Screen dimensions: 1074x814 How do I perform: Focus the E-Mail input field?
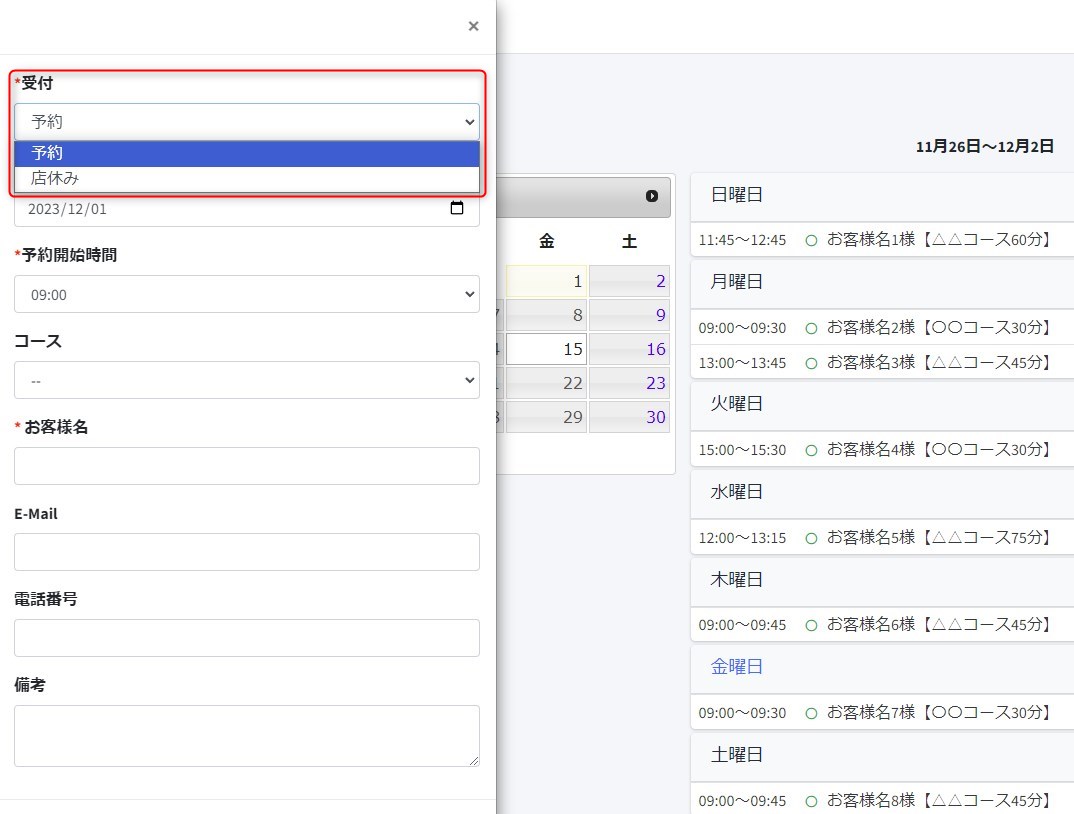(x=246, y=552)
